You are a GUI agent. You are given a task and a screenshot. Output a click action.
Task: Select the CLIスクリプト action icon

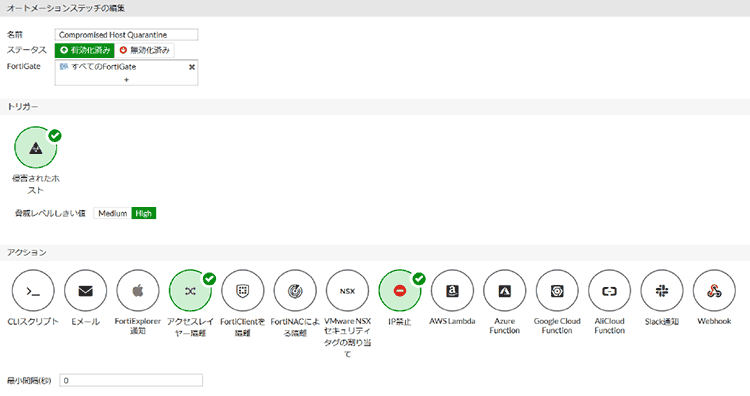point(33,291)
